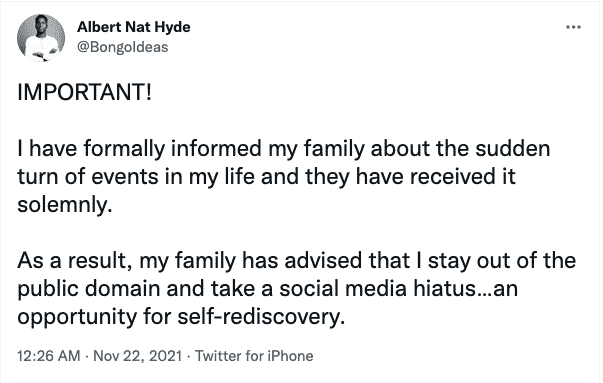603x383 pixels.
Task: Select the IMPORTANT! heading text
Action: pos(85,93)
